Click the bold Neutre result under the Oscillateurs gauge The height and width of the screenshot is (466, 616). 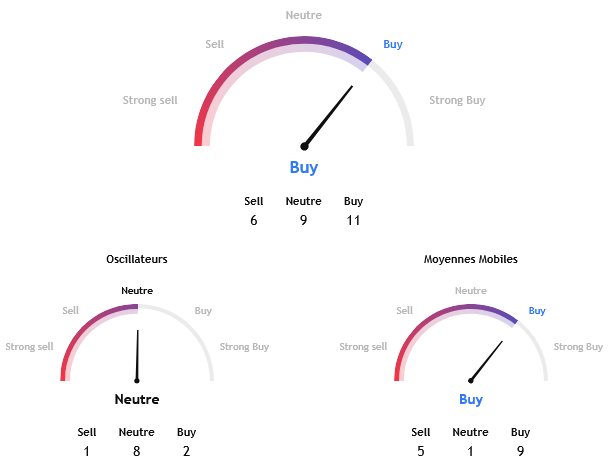[137, 399]
